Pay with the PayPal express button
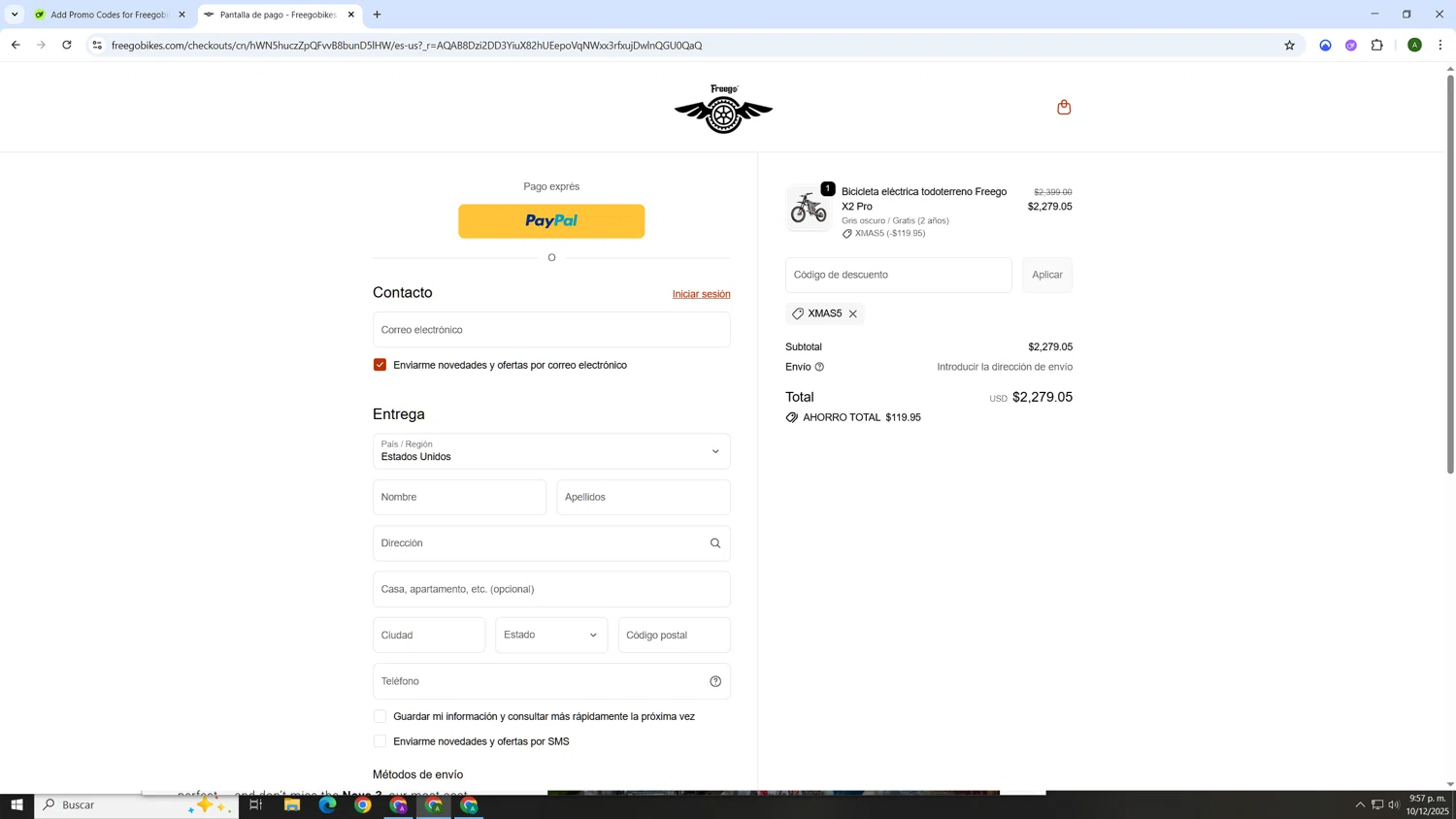Image resolution: width=1456 pixels, height=819 pixels. tap(551, 221)
